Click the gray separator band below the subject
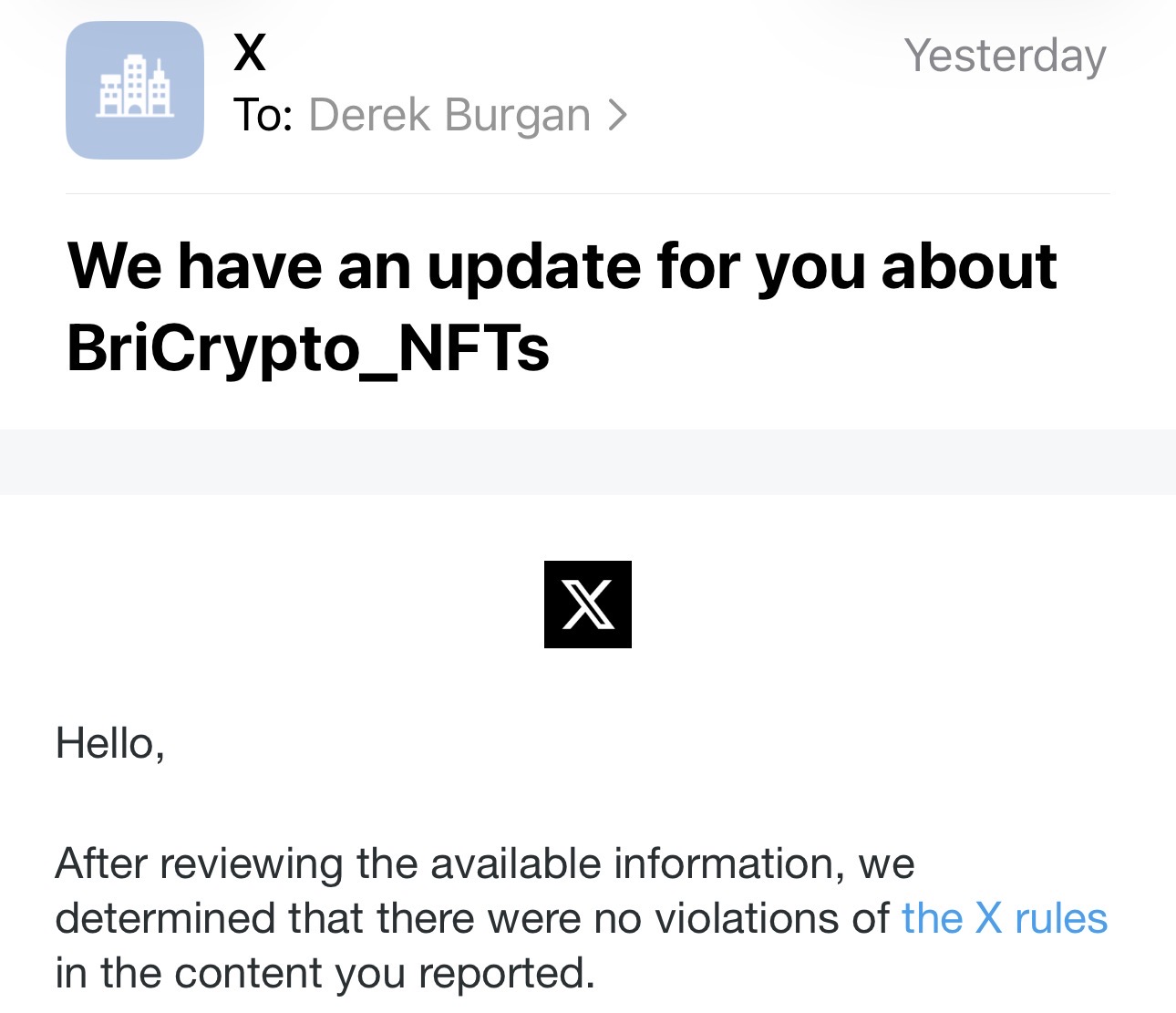This screenshot has width=1176, height=1013. point(588,462)
